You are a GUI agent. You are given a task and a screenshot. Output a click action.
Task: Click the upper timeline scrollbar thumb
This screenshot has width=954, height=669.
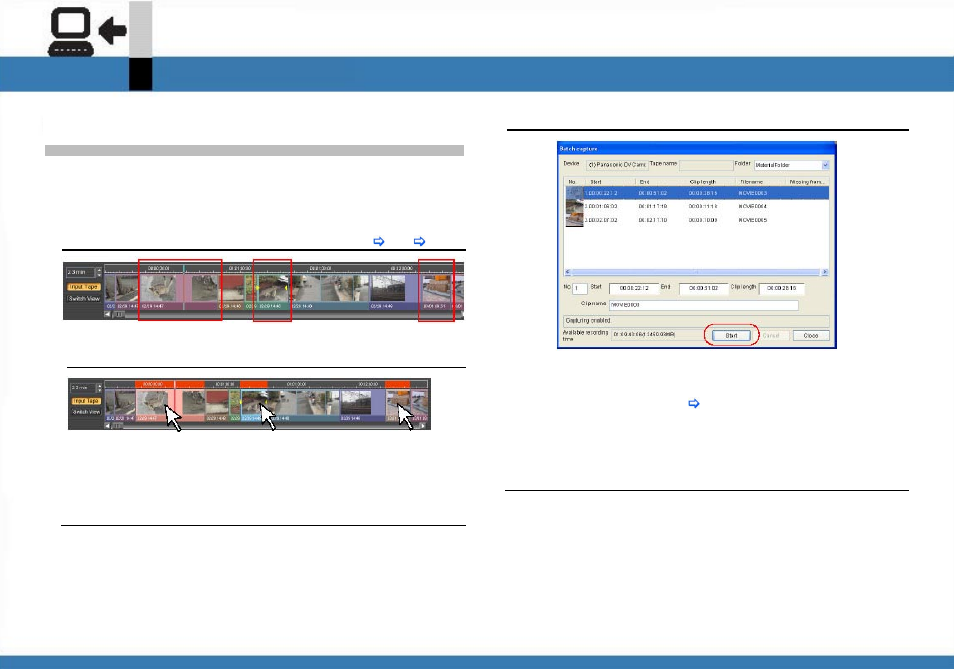119,314
